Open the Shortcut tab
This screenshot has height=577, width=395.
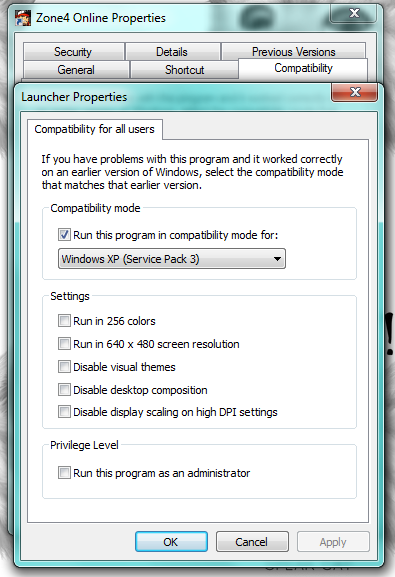tap(184, 70)
